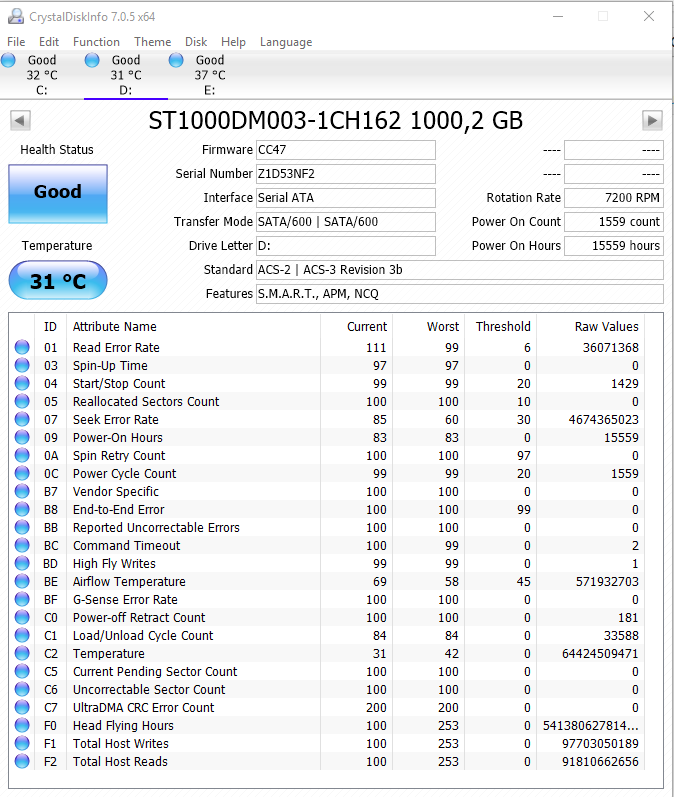Viewport: 674px width, 797px height.
Task: Go to next disk with right arrow
Action: click(652, 120)
